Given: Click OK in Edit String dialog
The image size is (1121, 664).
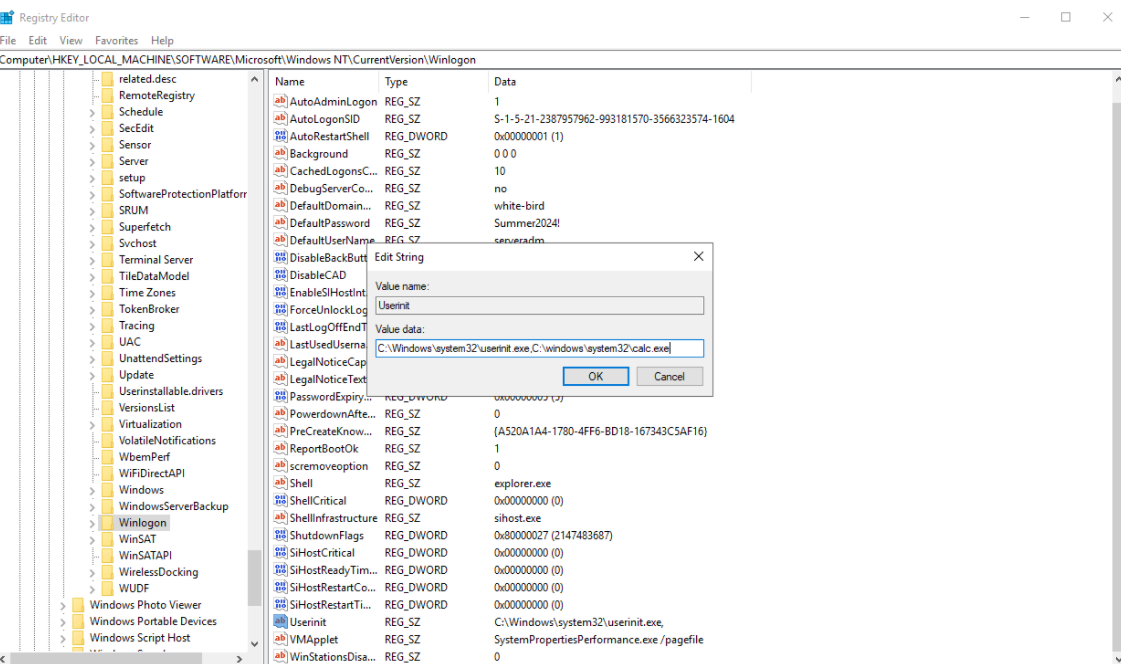Looking at the screenshot, I should click(596, 376).
